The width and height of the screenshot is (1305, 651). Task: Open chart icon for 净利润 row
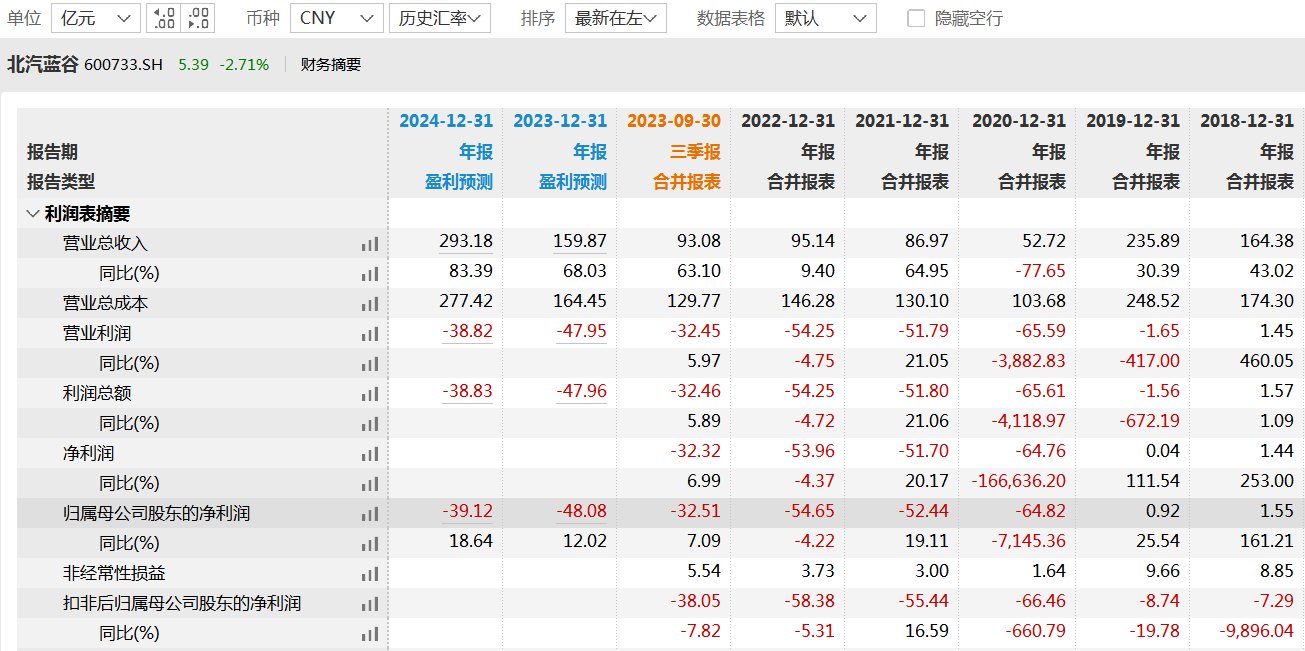370,453
